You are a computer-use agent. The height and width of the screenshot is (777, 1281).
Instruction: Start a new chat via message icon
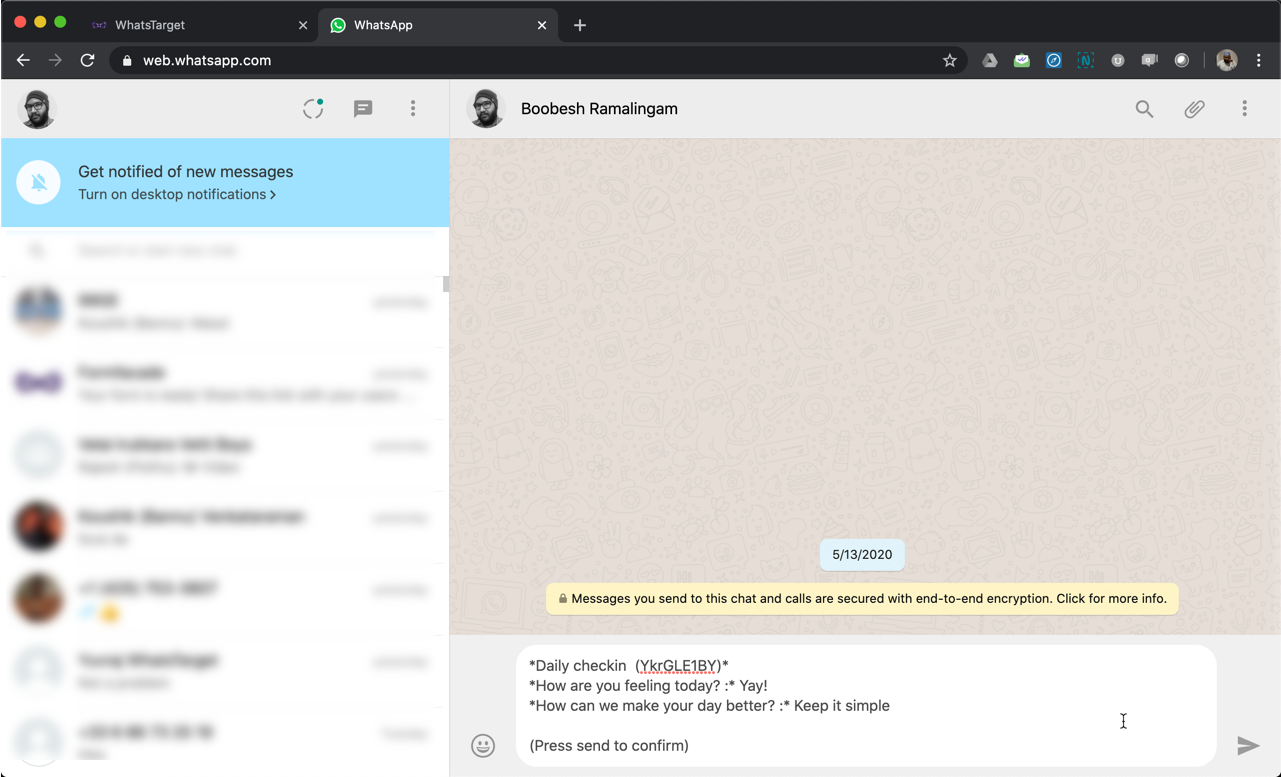pyautogui.click(x=363, y=109)
